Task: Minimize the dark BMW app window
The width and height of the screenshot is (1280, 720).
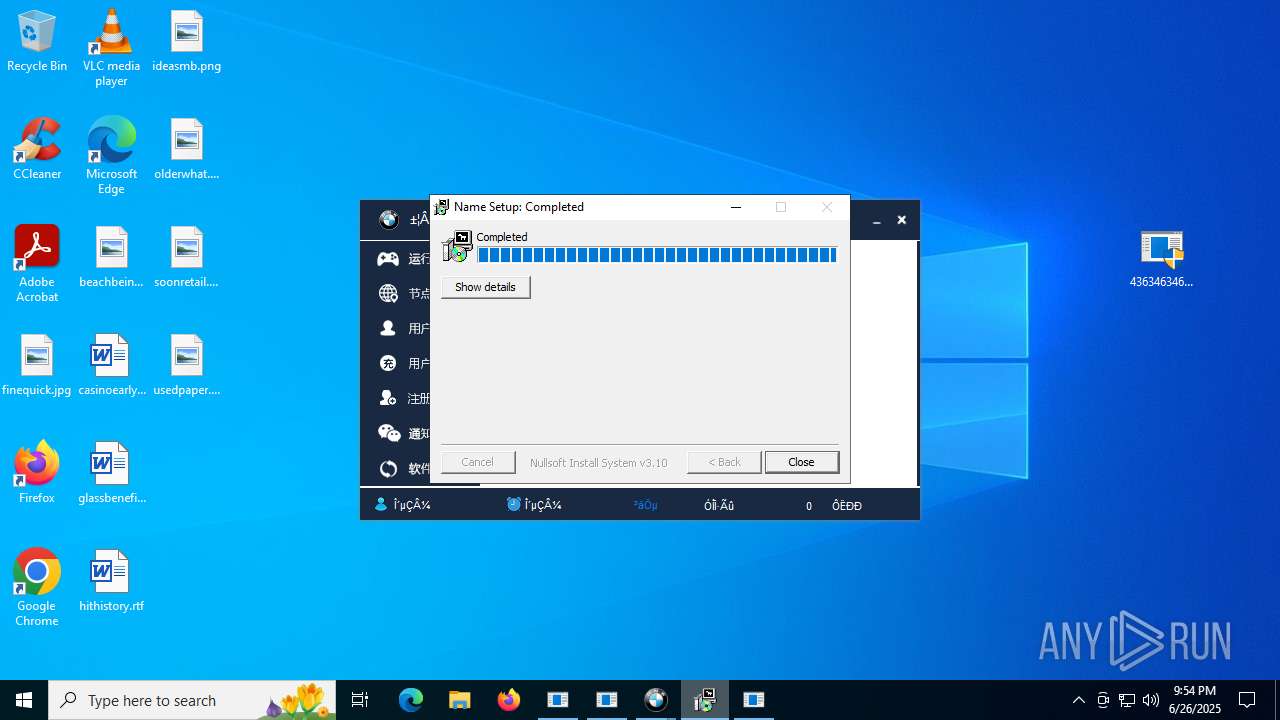Action: coord(876,220)
